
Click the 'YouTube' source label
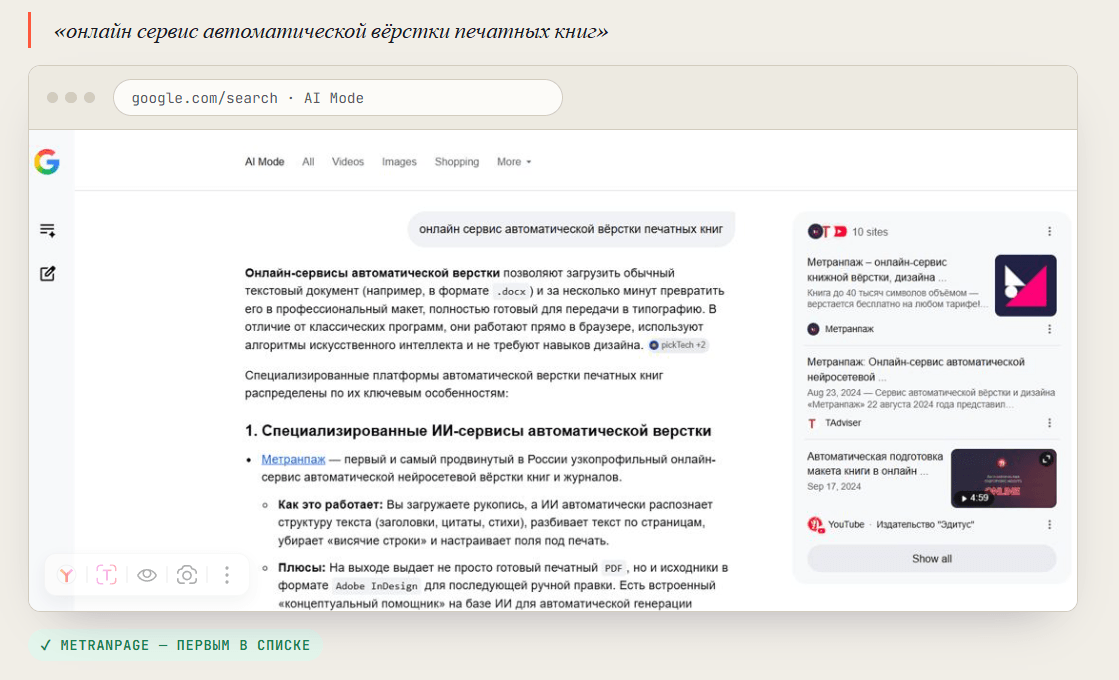coord(846,524)
